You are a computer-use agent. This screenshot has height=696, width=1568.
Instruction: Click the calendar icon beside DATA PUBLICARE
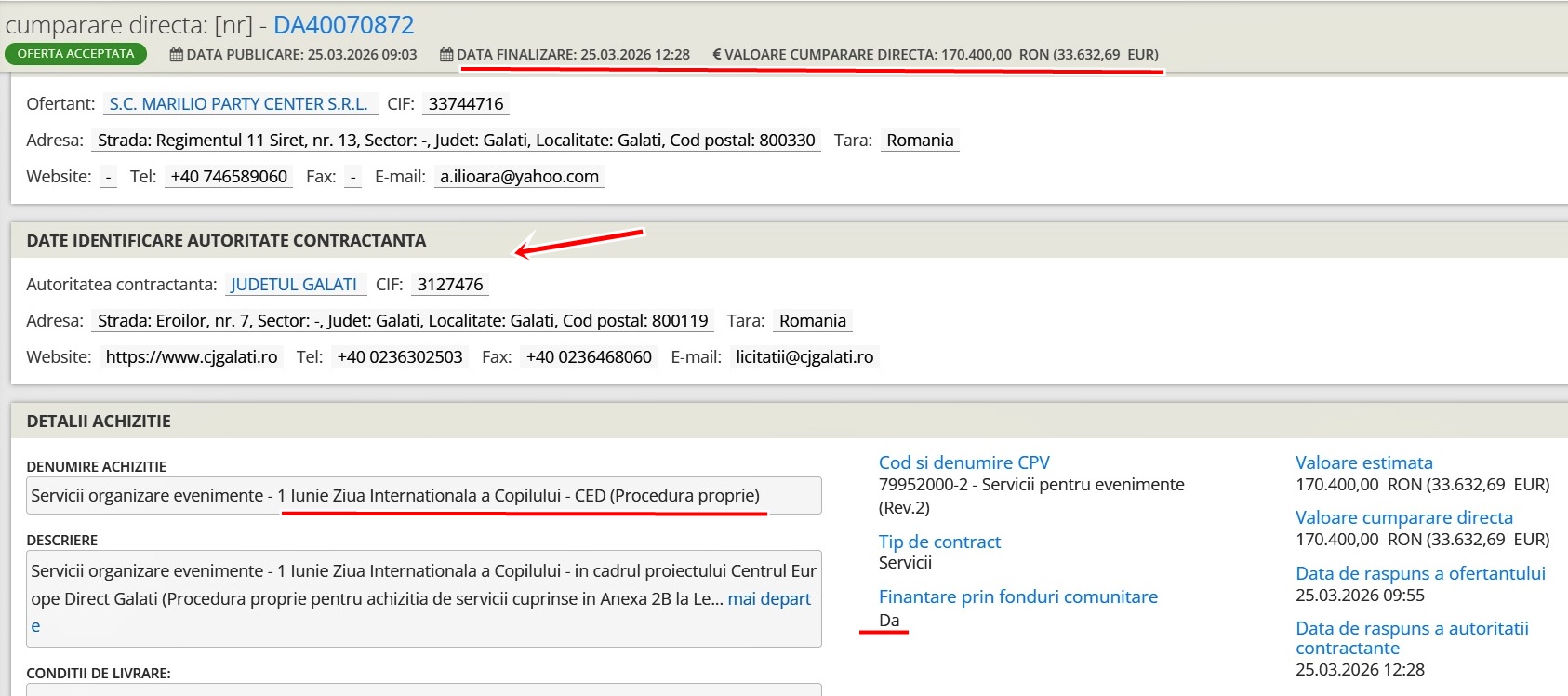tap(176, 54)
